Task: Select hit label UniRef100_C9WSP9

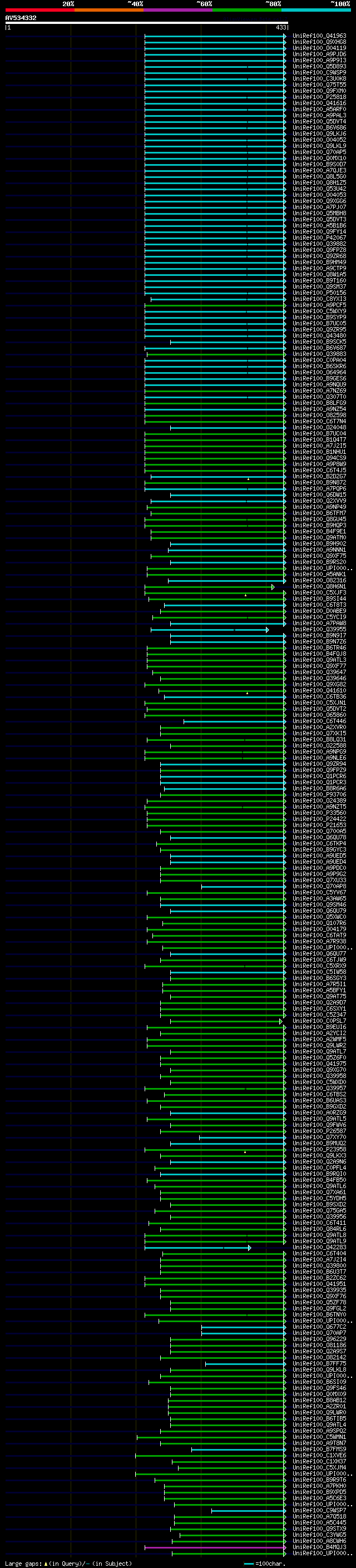Action: (x=319, y=72)
